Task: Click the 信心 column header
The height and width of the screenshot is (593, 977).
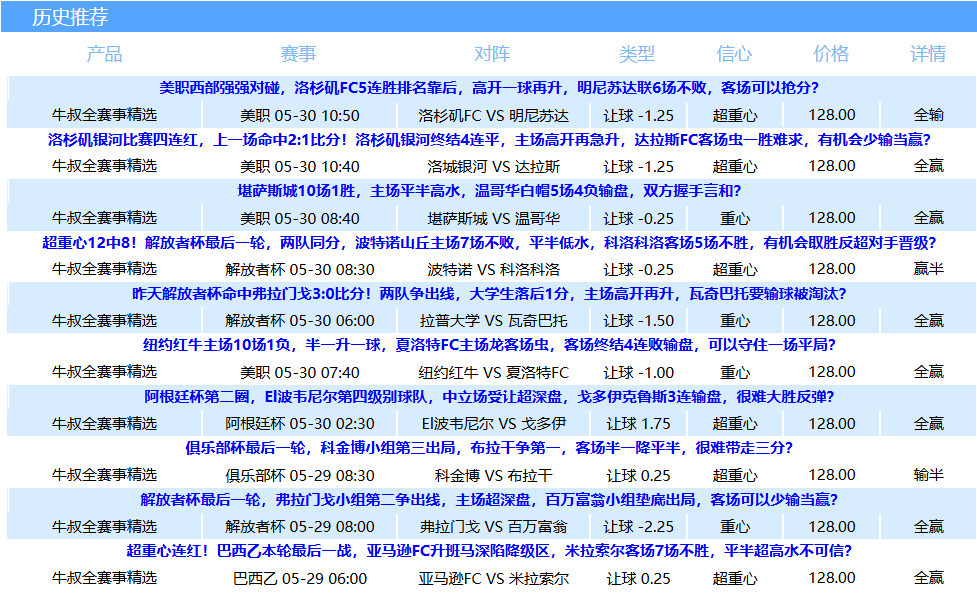Action: (735, 54)
